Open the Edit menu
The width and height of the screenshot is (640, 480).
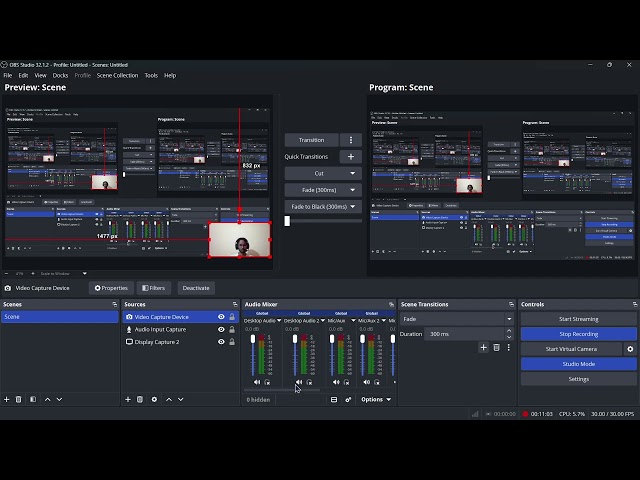pos(23,76)
